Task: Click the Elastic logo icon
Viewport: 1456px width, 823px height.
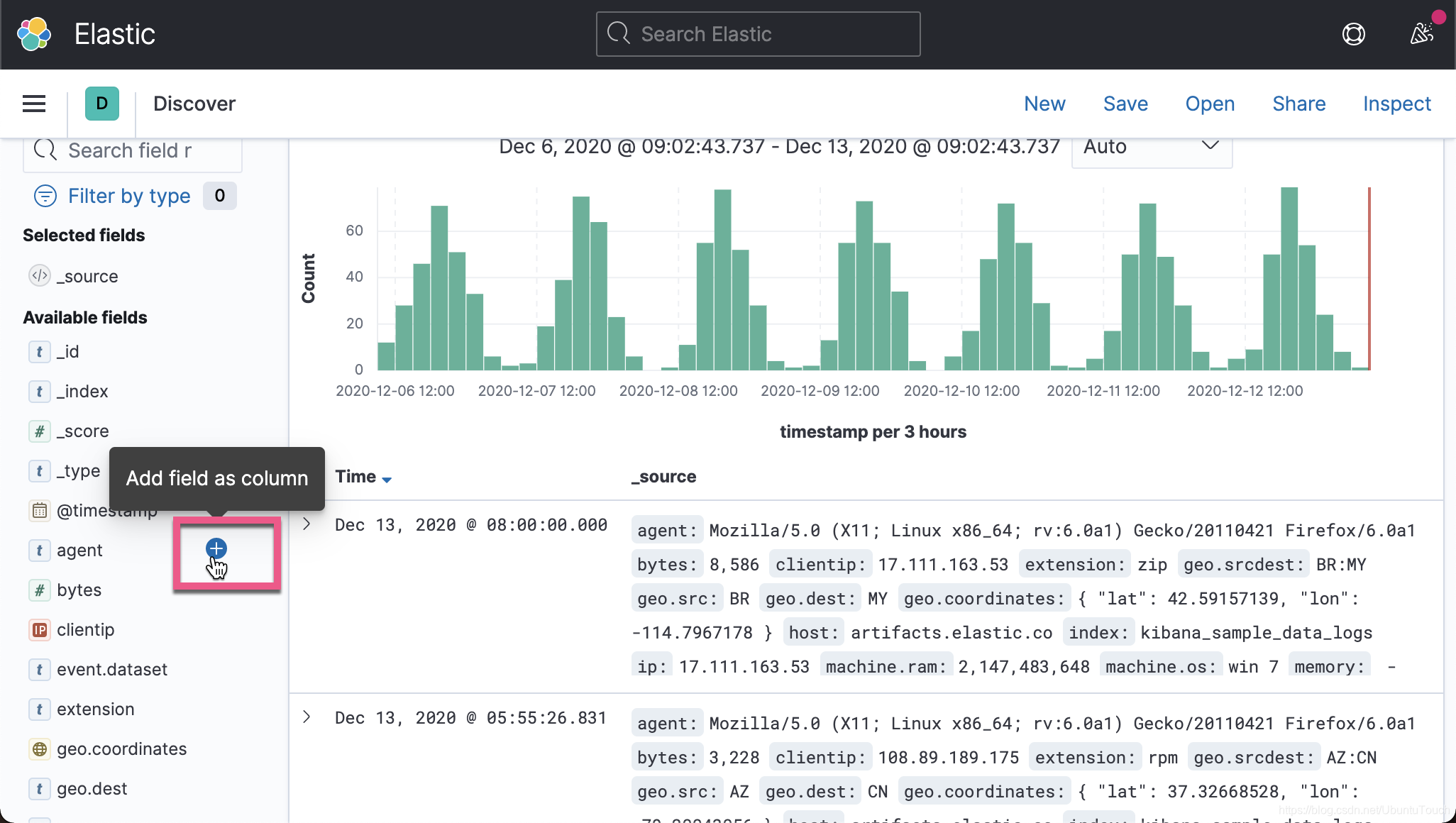Action: click(x=34, y=34)
